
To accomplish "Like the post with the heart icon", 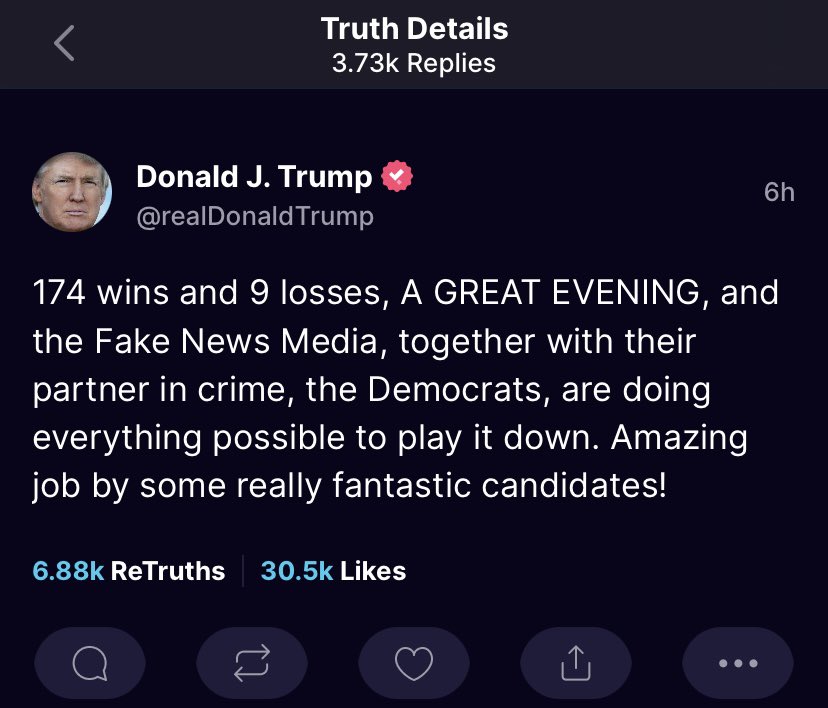I will pyautogui.click(x=413, y=662).
